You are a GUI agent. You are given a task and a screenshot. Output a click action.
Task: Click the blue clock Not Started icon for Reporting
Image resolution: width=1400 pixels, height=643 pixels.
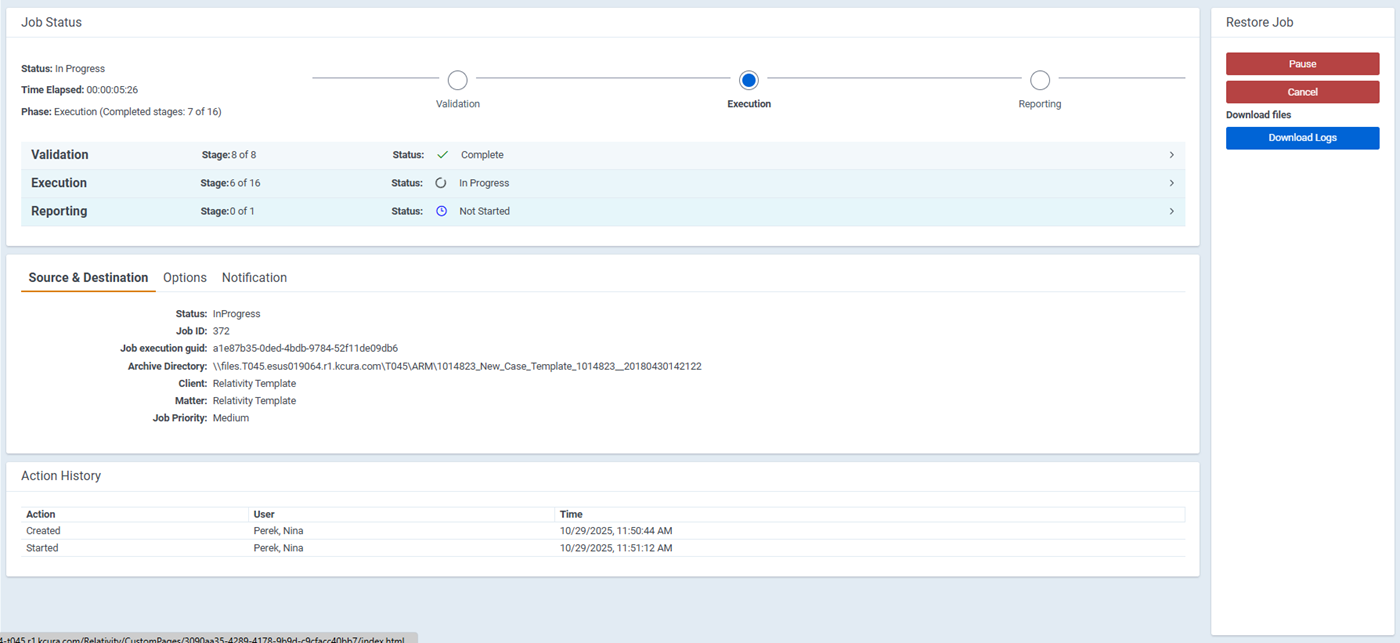click(x=441, y=211)
